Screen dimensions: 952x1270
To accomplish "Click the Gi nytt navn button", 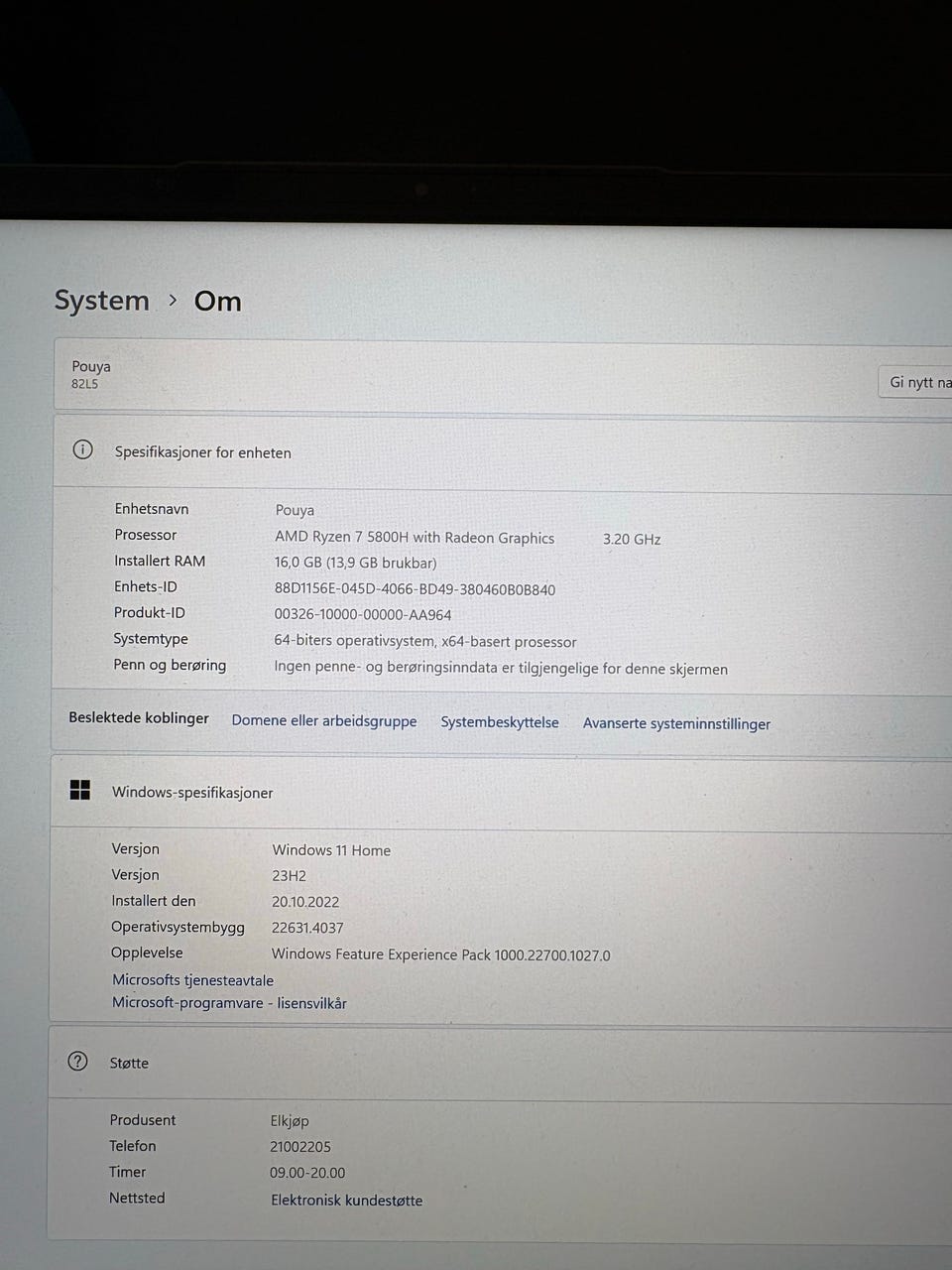I will (915, 382).
